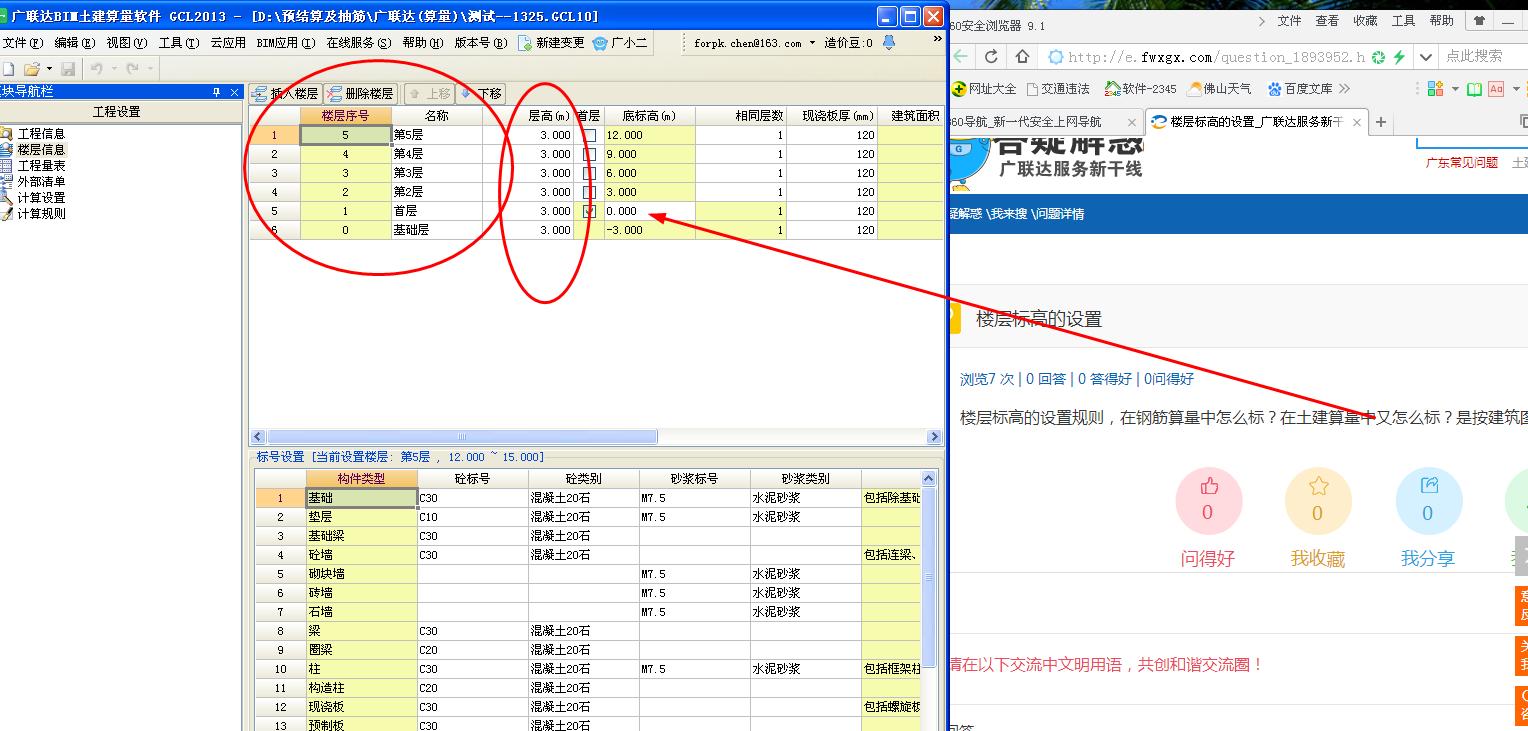The image size is (1528, 731).
Task: Open a new browser tab with plus
Action: click(x=1381, y=122)
